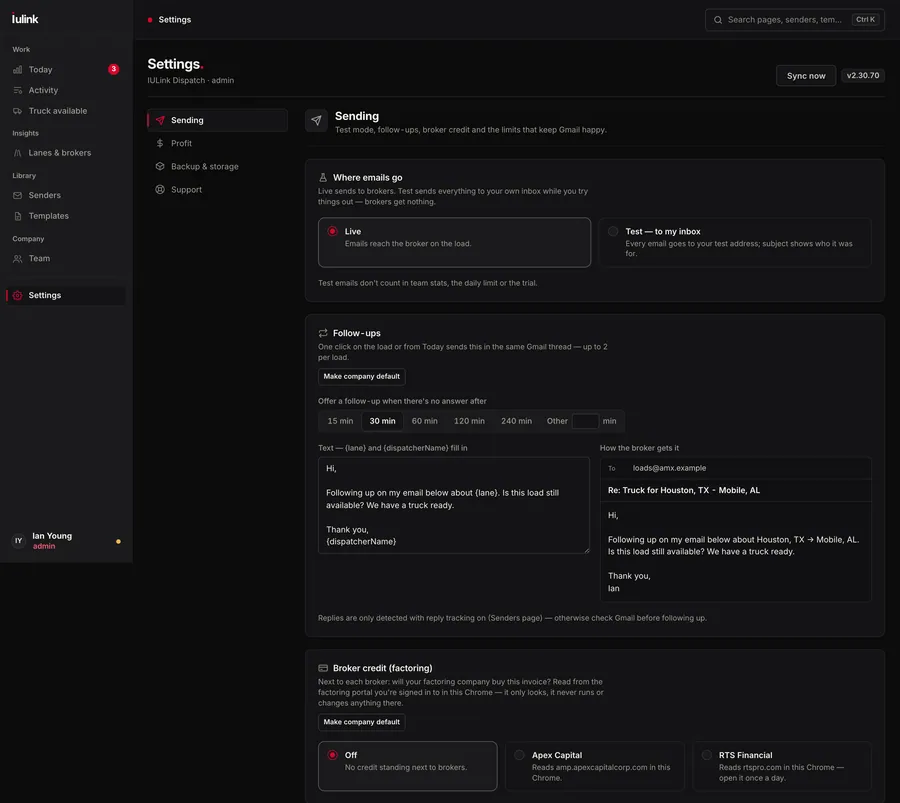
Task: Switch to Backup & storage tab
Action: 218,166
